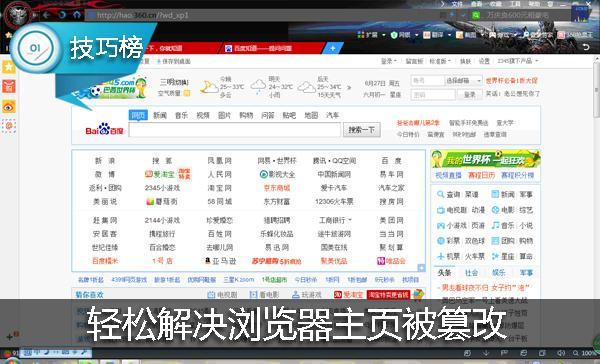Open the favorites star in left sidebar
Screen dimensions: 600x364
tap(8, 67)
